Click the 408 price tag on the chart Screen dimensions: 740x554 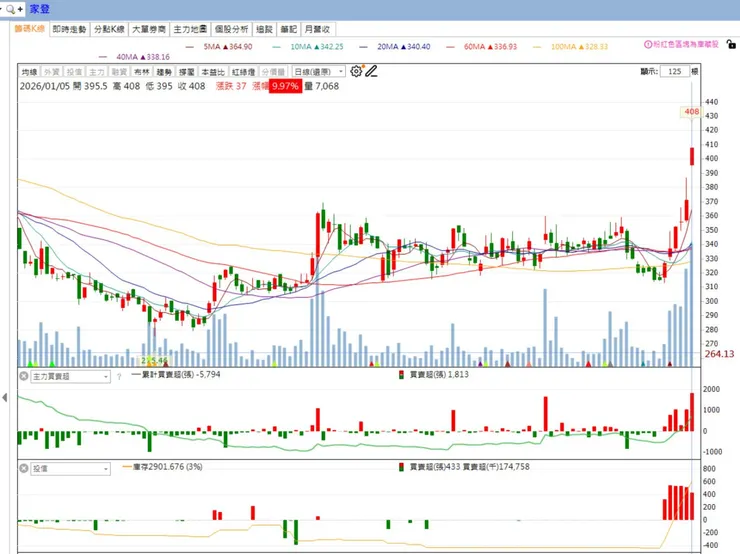click(x=691, y=112)
